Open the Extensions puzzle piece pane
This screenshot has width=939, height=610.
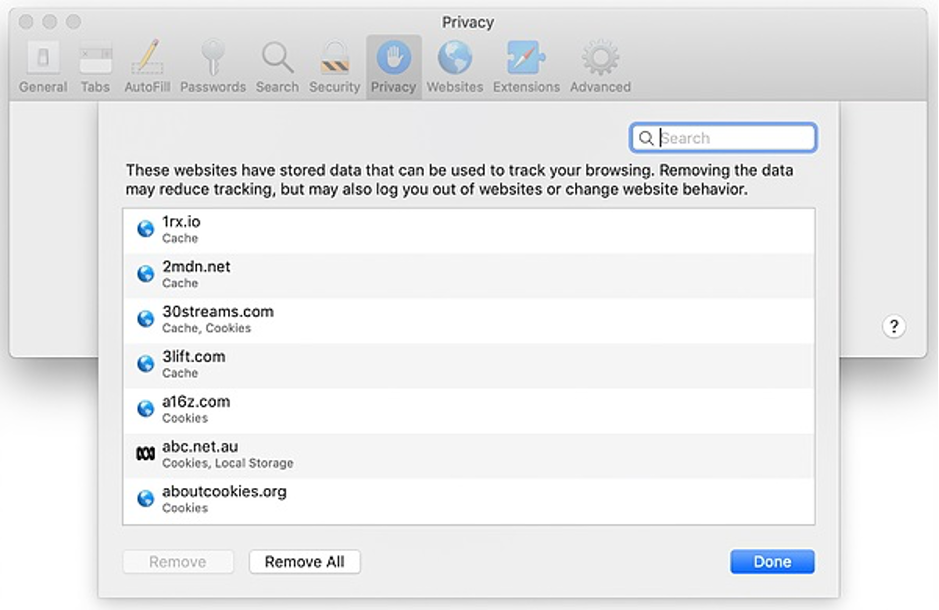[526, 67]
